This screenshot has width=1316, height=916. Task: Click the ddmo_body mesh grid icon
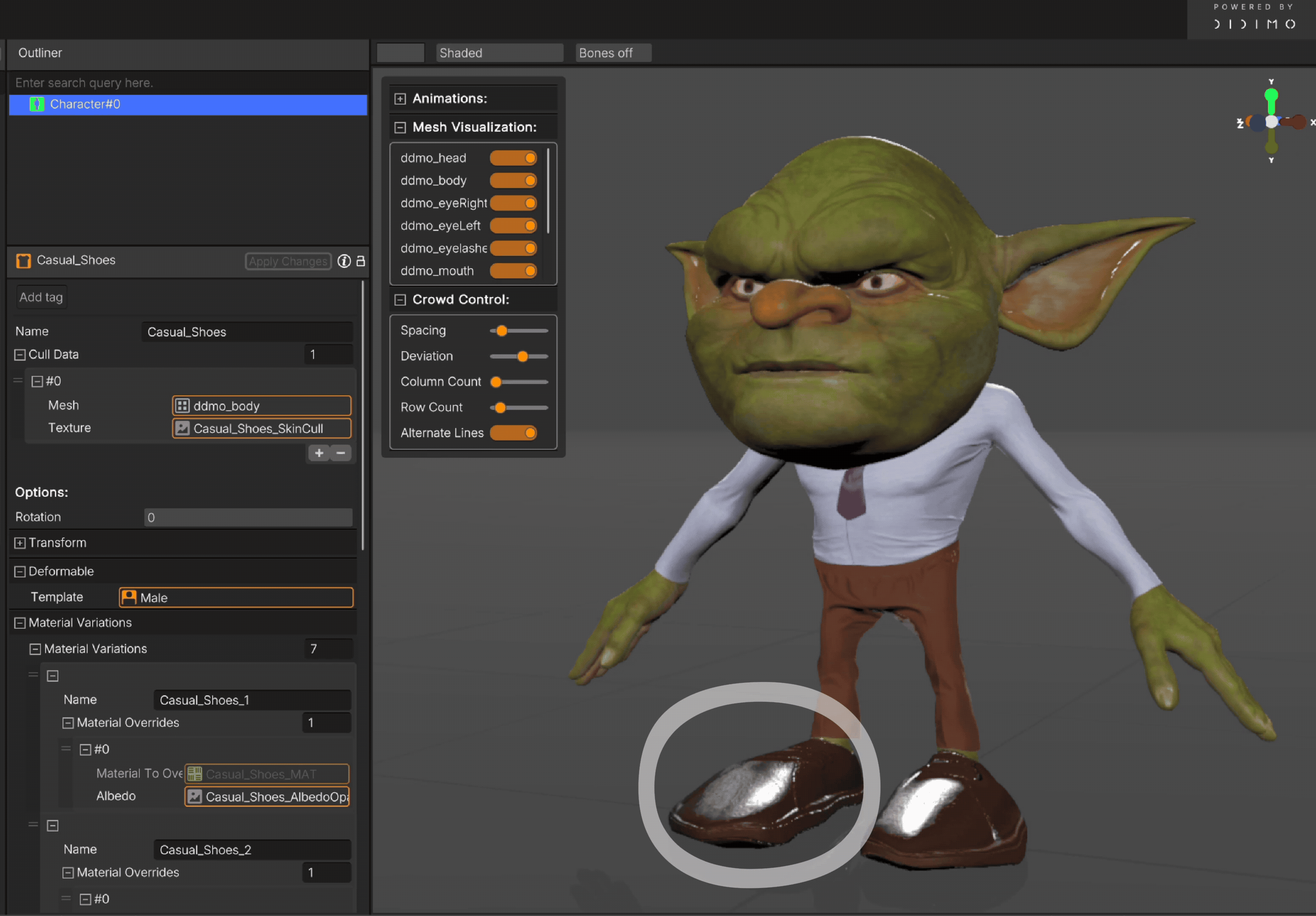tap(182, 406)
